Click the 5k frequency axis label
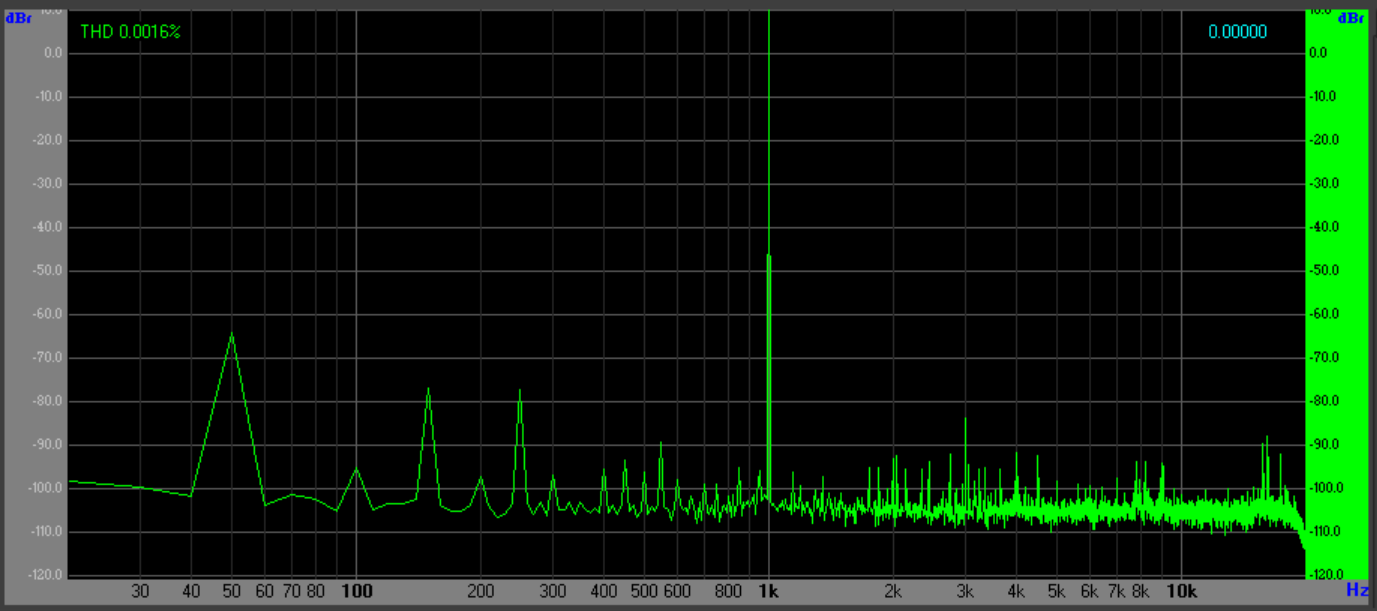The height and width of the screenshot is (611, 1377). click(1057, 591)
